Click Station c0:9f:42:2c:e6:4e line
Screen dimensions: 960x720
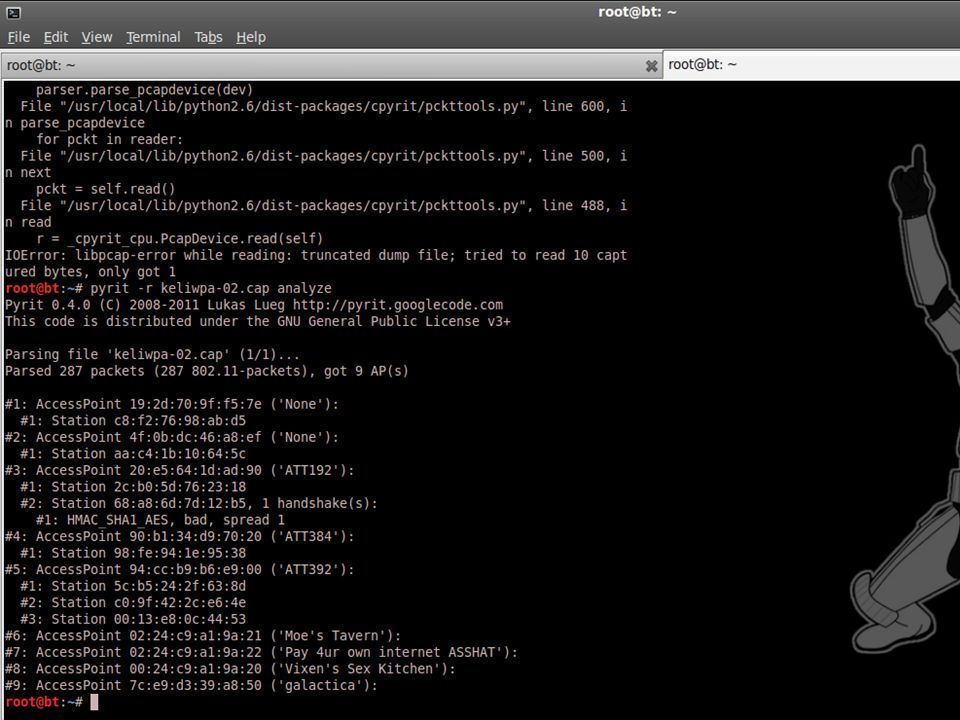[133, 602]
